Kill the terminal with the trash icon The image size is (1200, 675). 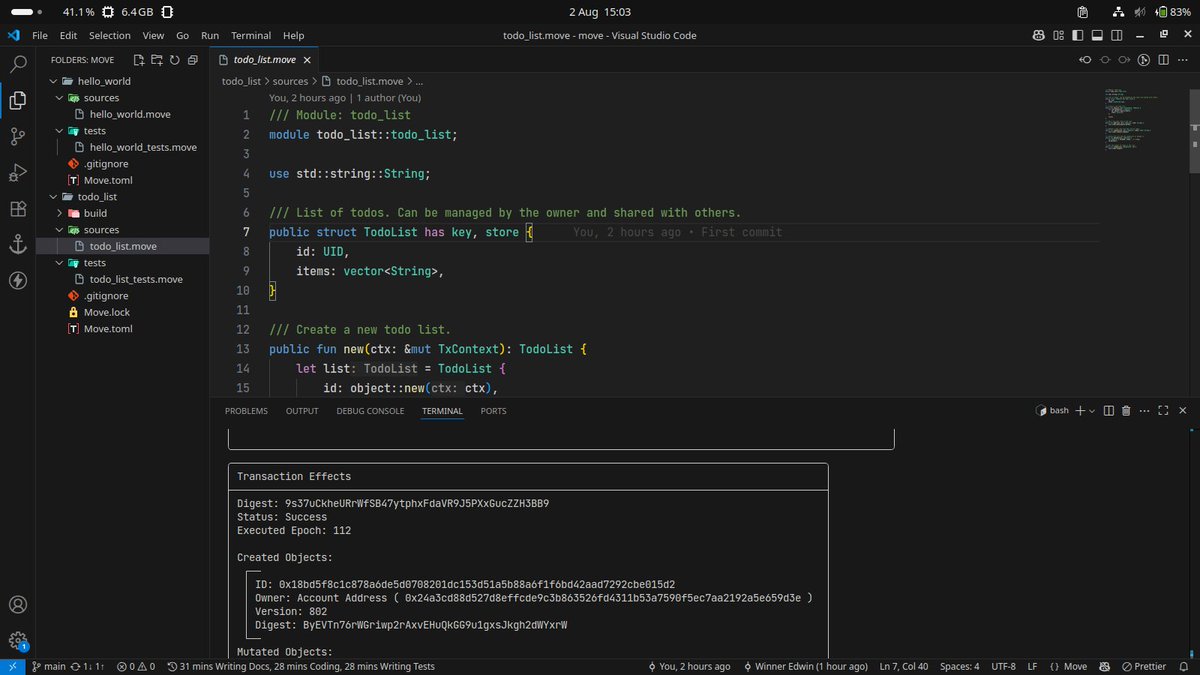1126,411
